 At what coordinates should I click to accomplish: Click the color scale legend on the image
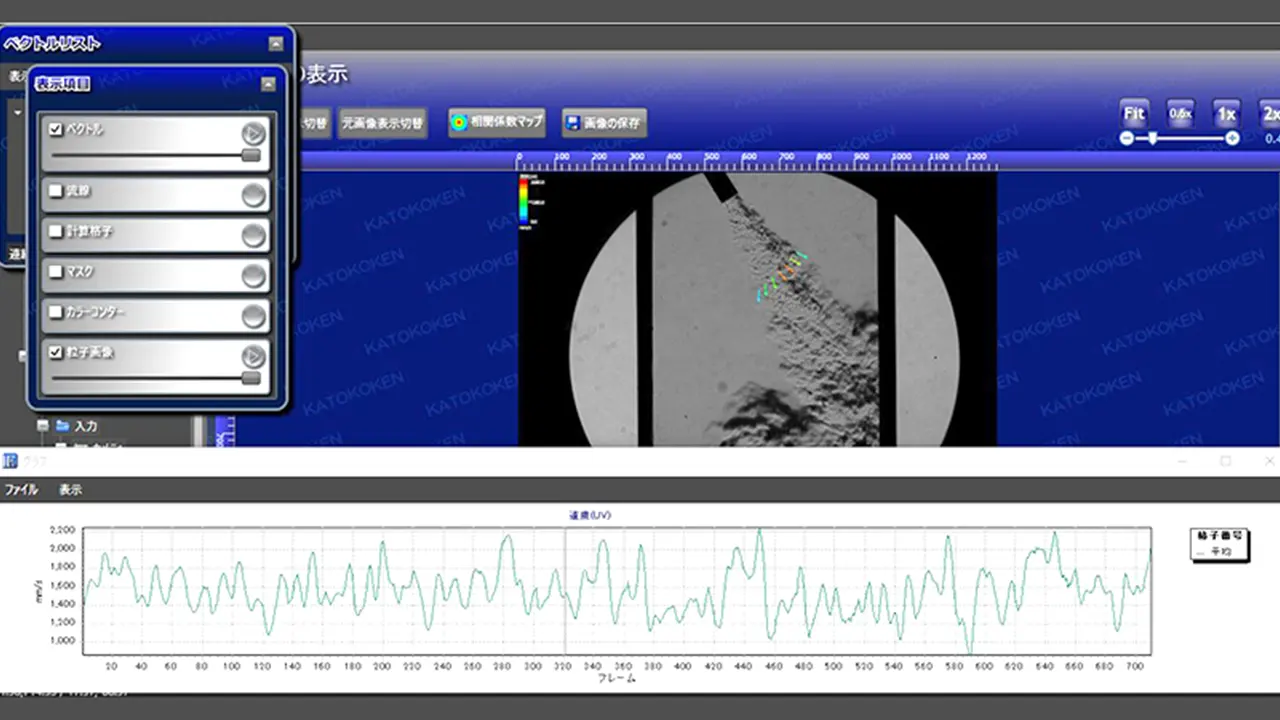click(x=530, y=200)
